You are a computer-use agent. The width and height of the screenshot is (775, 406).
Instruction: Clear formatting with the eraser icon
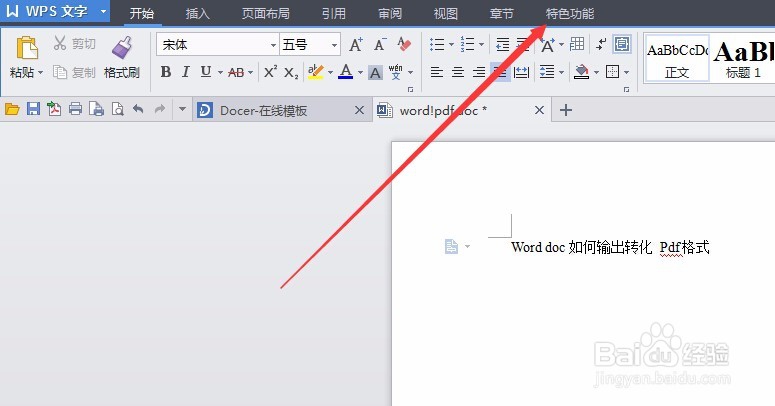coord(404,44)
